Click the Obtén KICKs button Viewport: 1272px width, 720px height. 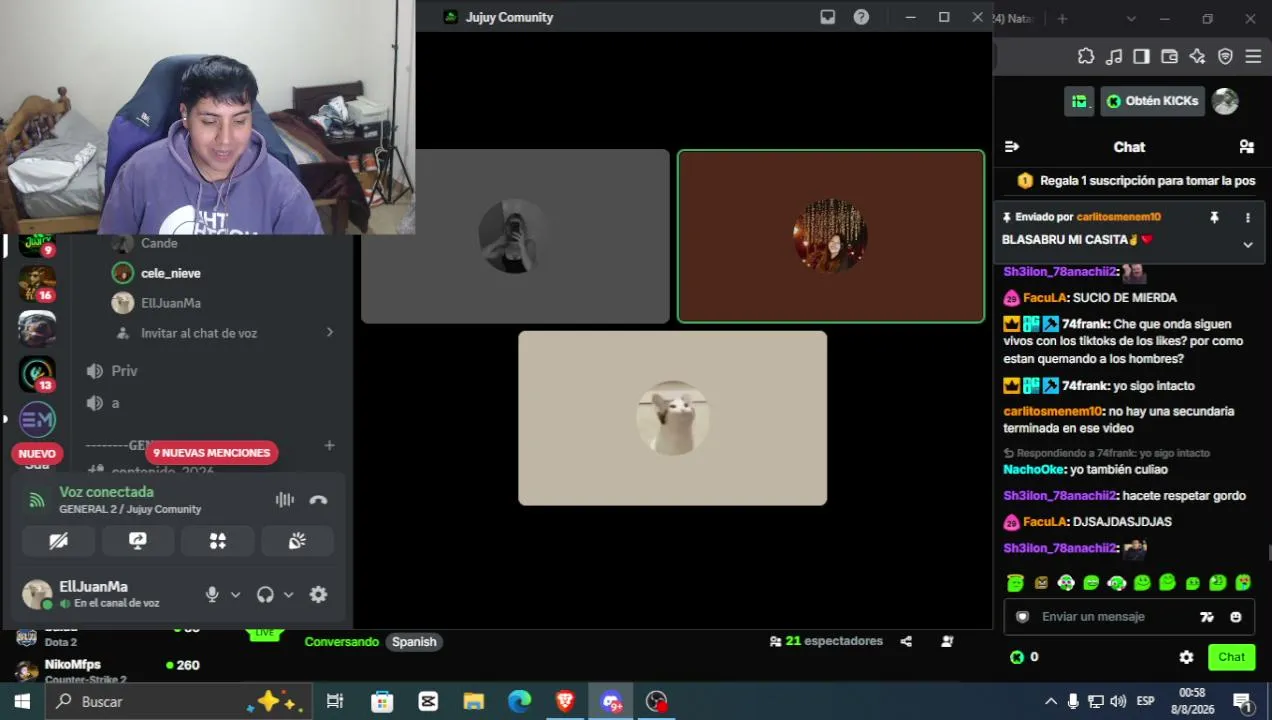tap(1152, 101)
